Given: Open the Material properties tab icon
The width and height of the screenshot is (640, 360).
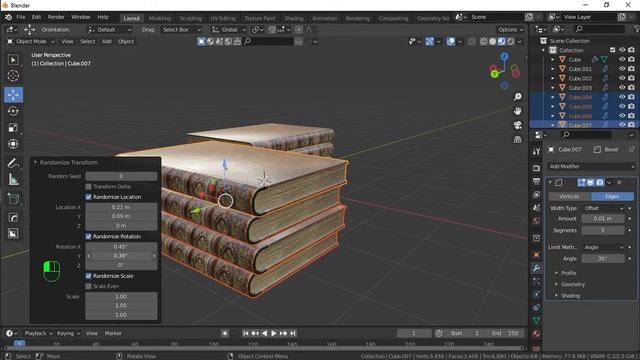Looking at the screenshot, I should click(x=536, y=333).
